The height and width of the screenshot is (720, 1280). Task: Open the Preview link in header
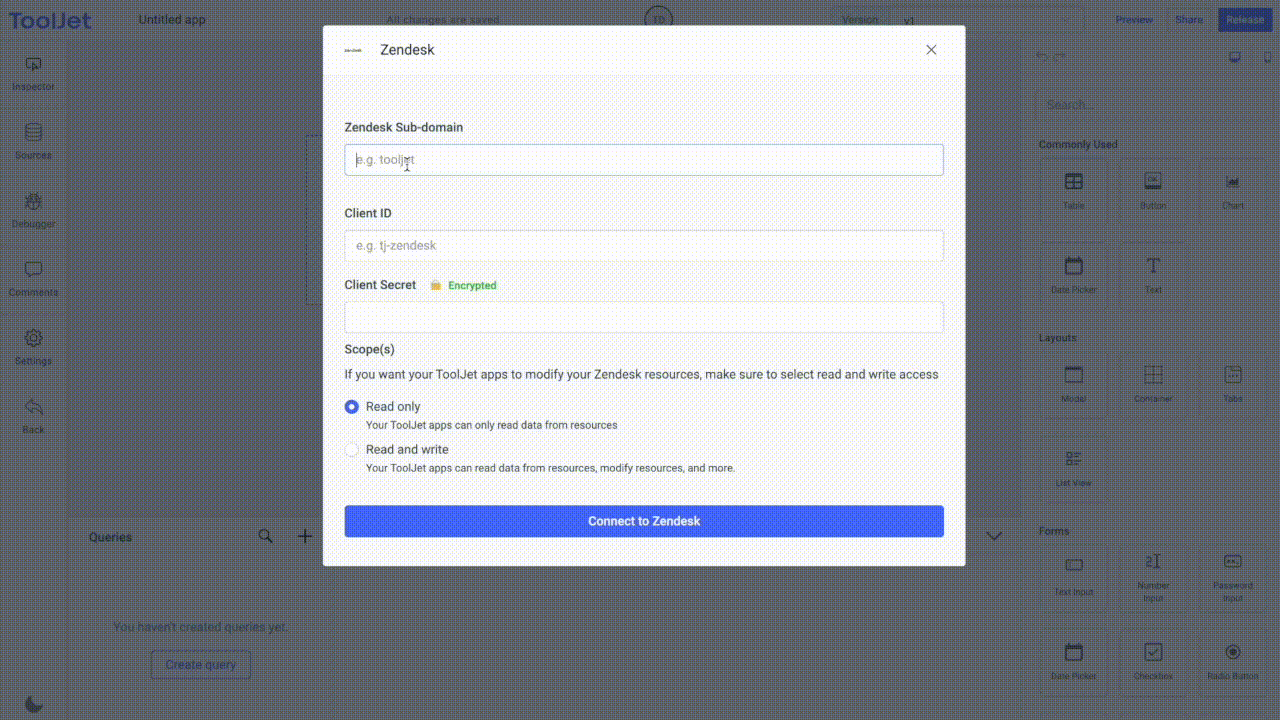(x=1134, y=20)
